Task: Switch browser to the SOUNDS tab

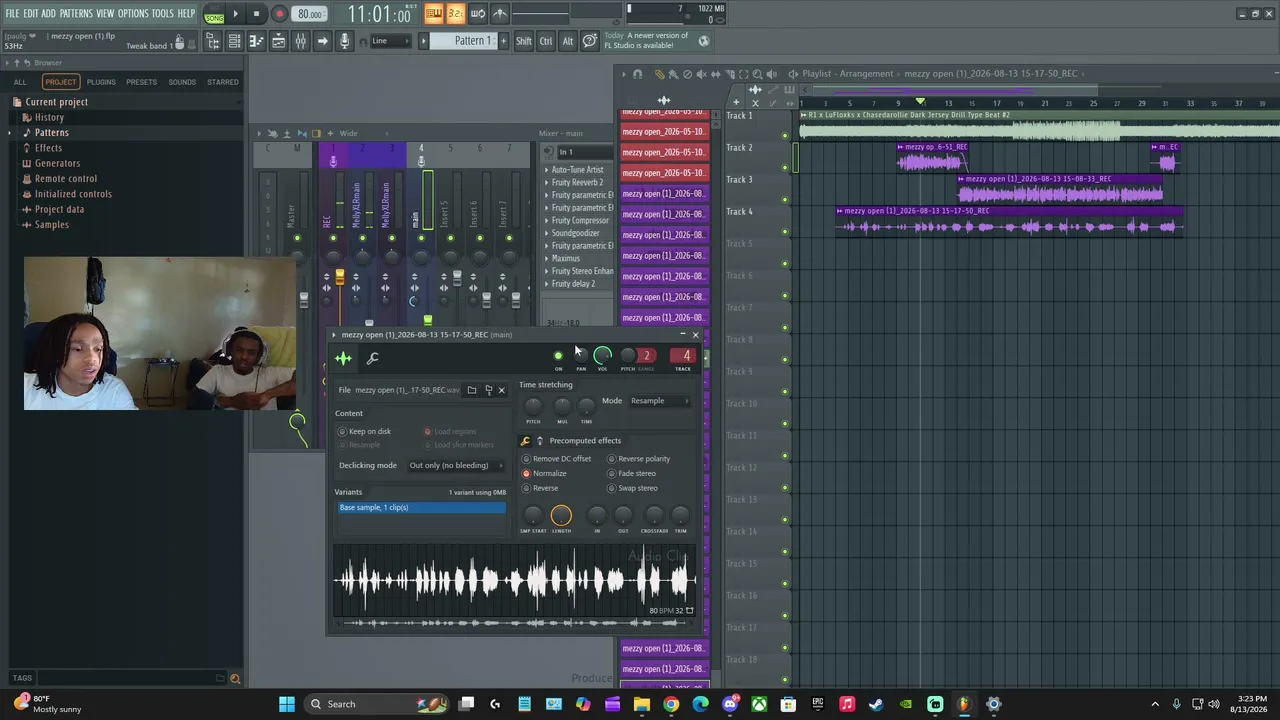Action: click(x=182, y=82)
